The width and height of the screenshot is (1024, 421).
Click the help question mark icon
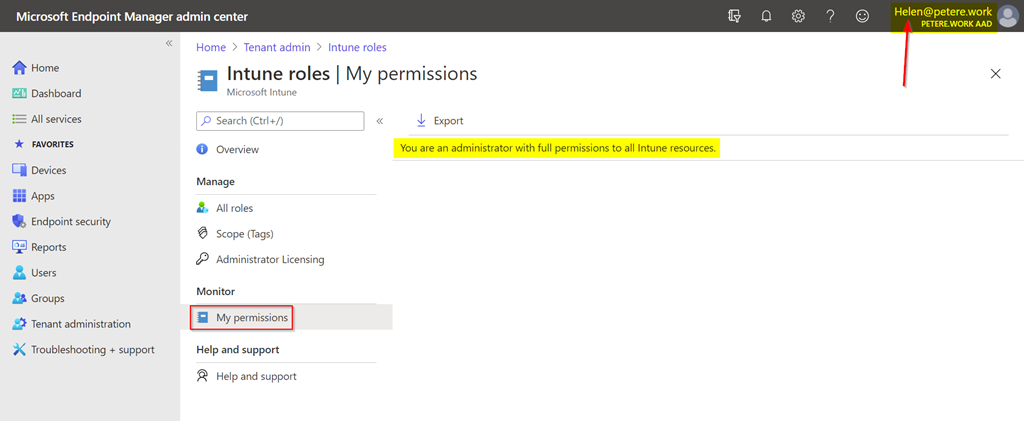coord(830,16)
